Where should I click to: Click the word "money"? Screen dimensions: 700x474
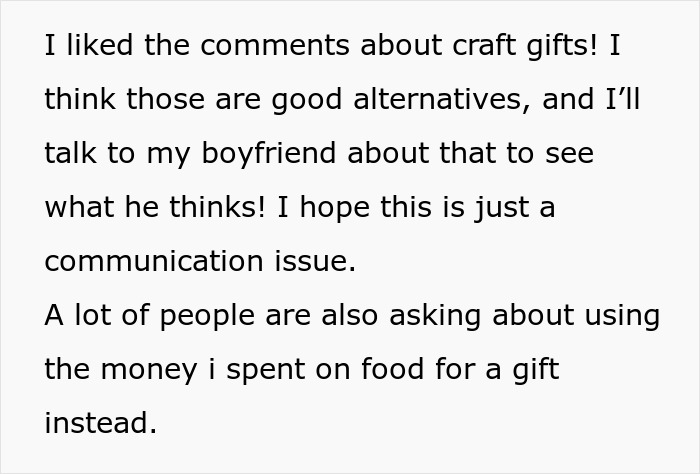point(156,371)
